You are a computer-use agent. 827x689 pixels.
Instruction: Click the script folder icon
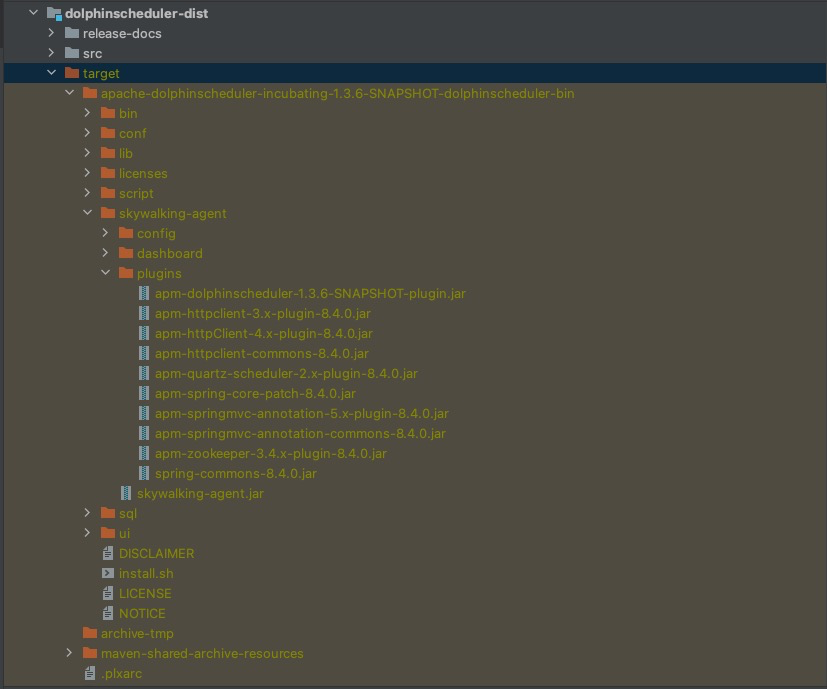coord(108,194)
